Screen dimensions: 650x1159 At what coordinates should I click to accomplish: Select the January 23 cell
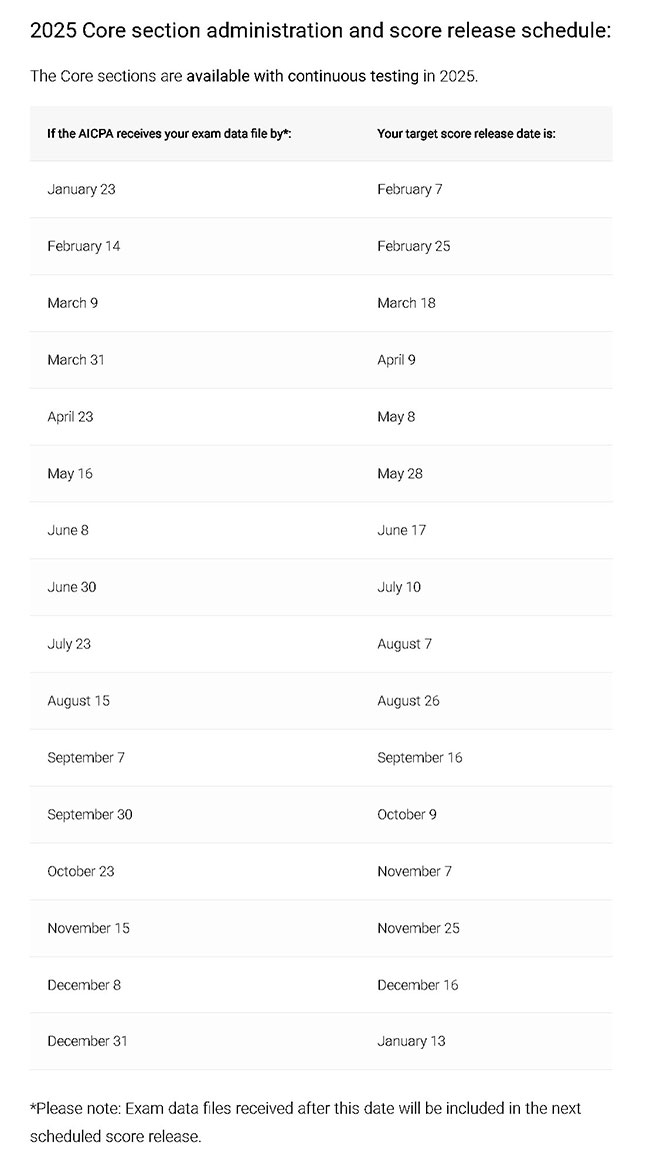pyautogui.click(x=81, y=189)
